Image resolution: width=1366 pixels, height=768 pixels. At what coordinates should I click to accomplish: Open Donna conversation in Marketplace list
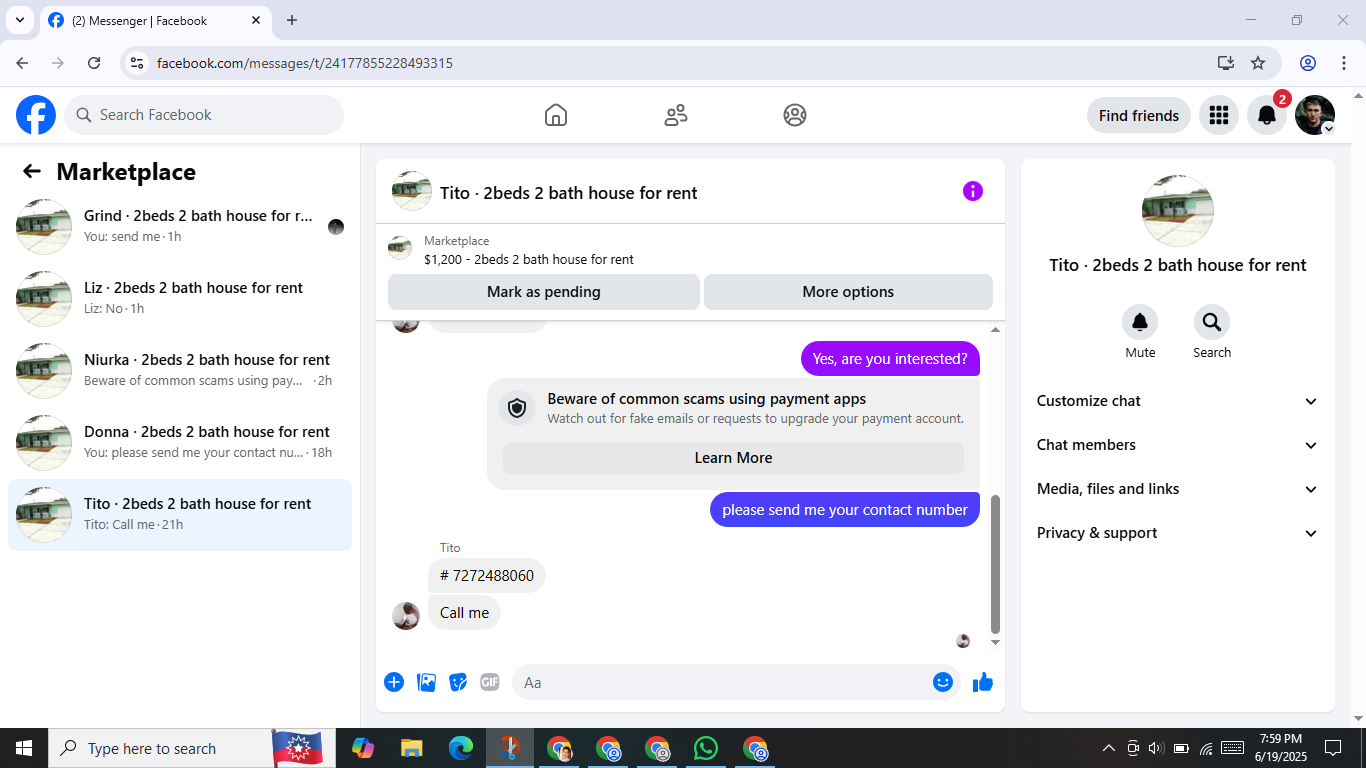(x=180, y=443)
